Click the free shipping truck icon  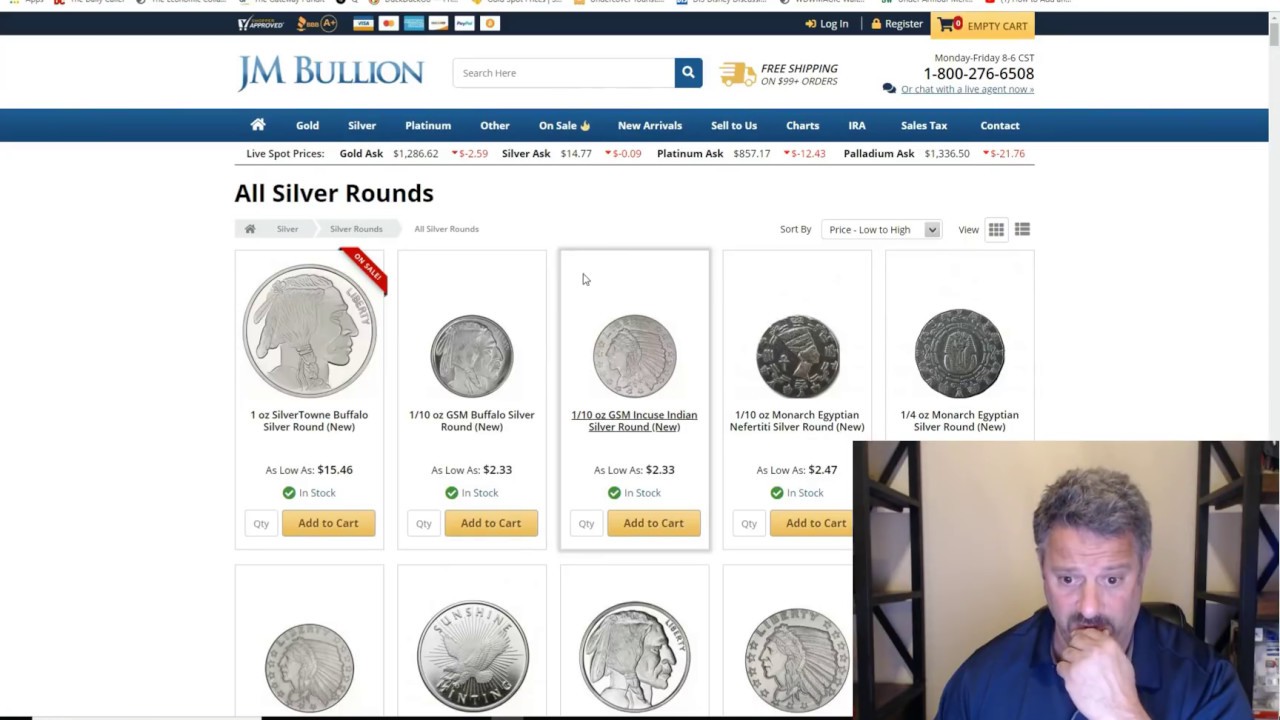(x=738, y=73)
